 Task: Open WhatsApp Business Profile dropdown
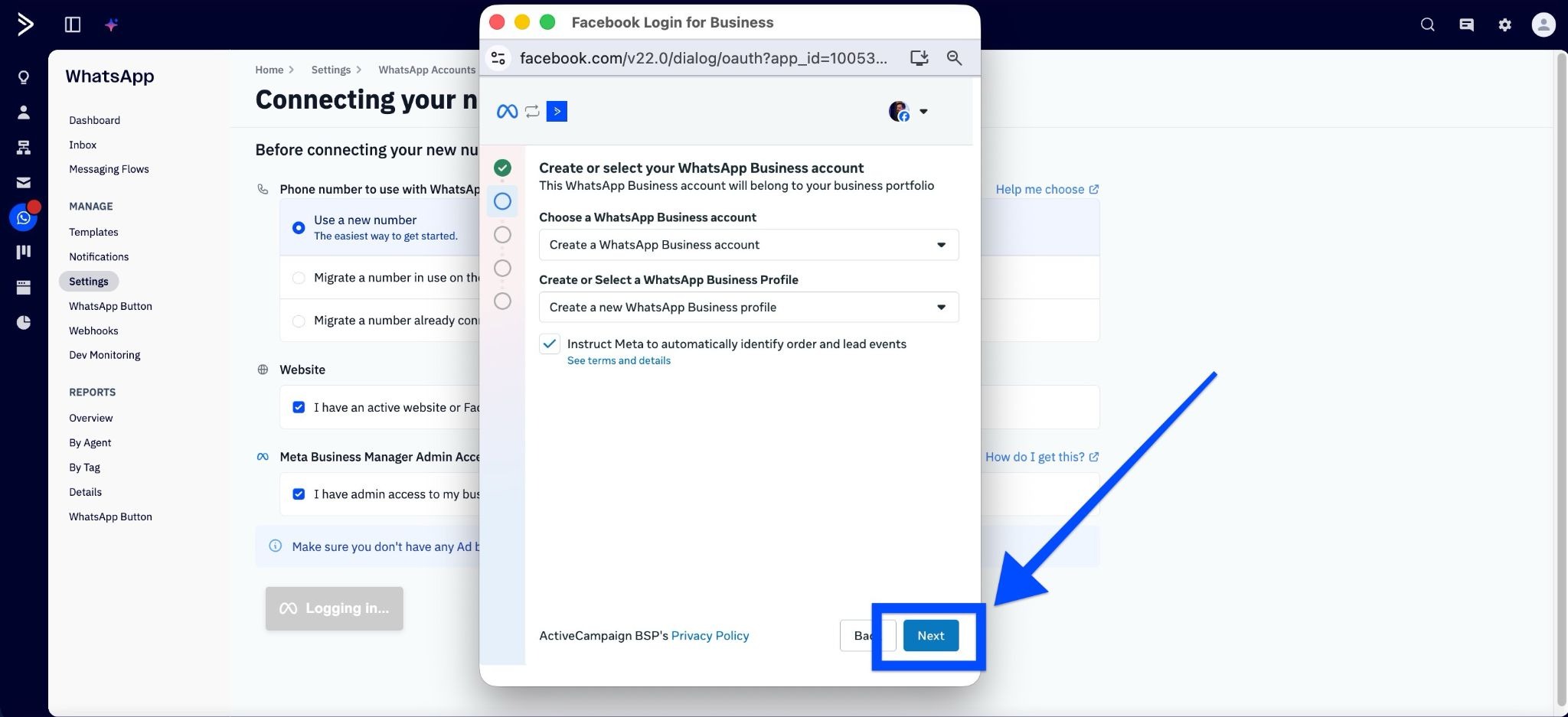(749, 307)
